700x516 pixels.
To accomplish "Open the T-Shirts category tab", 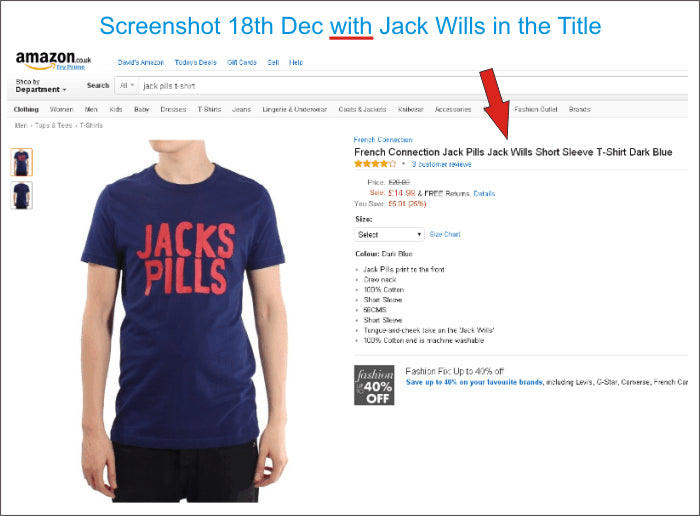I will [209, 109].
